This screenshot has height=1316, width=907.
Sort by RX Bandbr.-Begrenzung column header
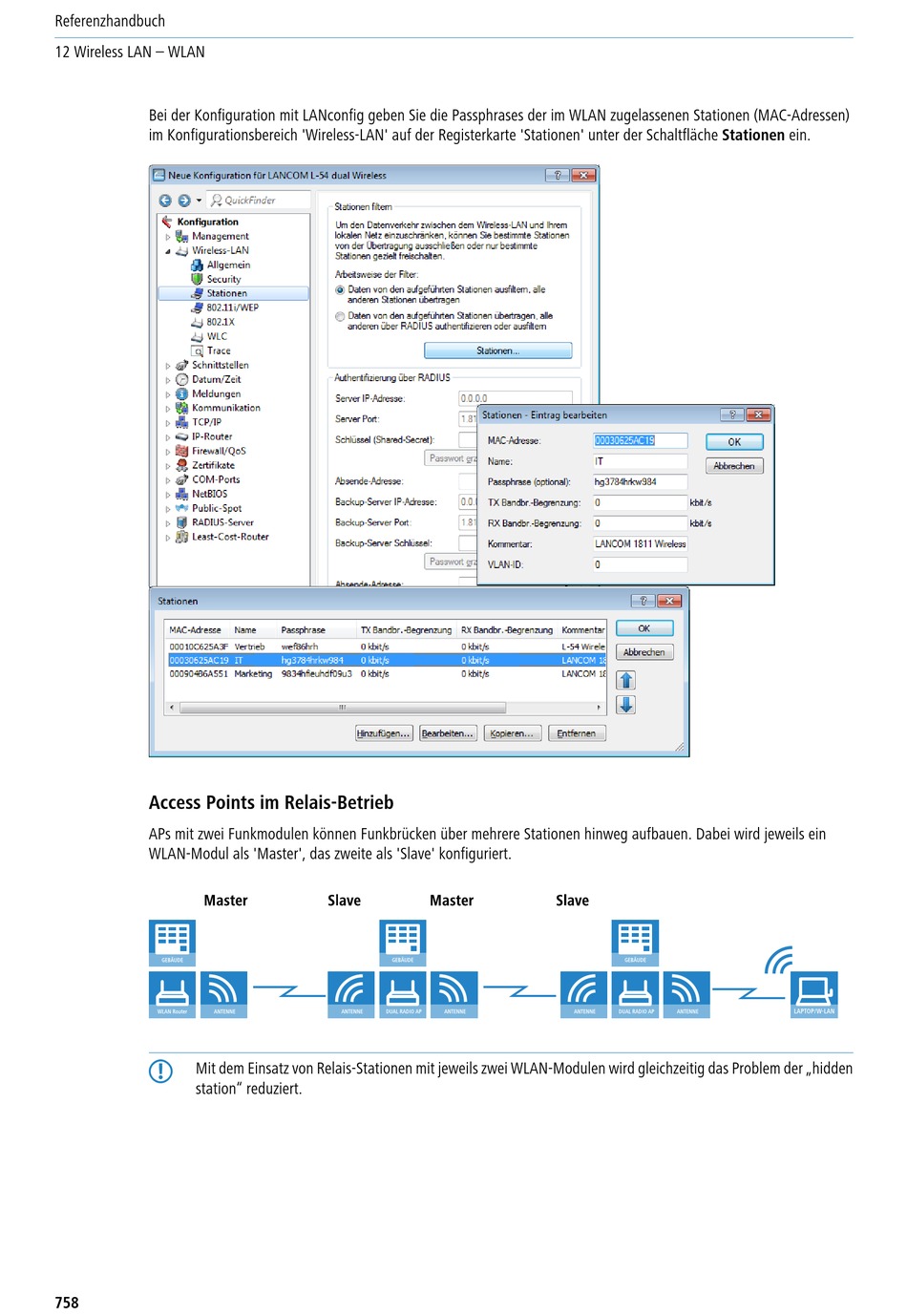pyautogui.click(x=508, y=630)
